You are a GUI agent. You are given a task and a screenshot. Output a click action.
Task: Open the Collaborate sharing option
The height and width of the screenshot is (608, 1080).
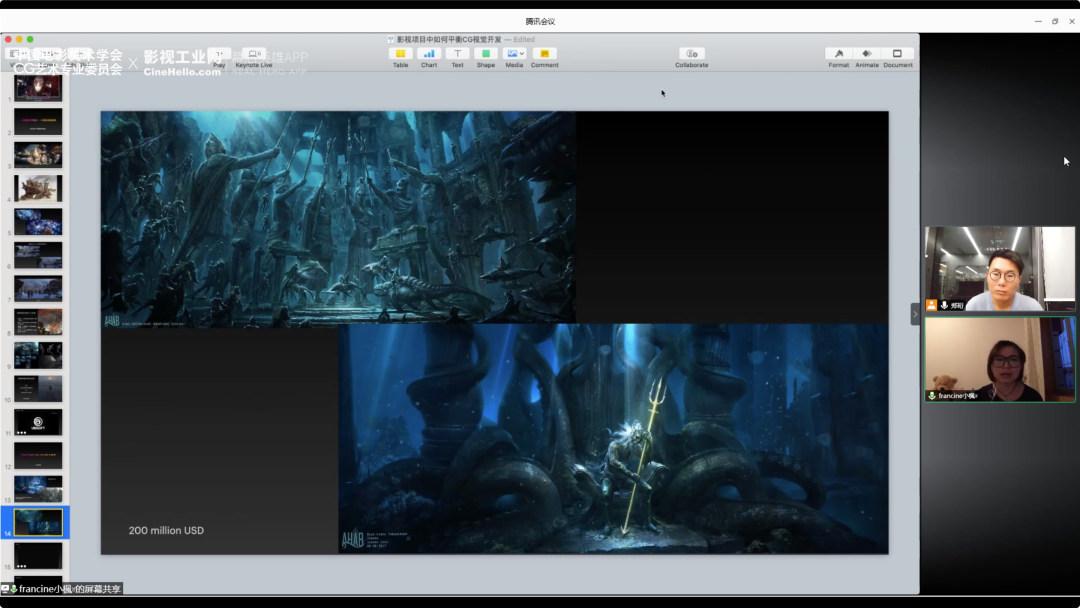pyautogui.click(x=691, y=54)
